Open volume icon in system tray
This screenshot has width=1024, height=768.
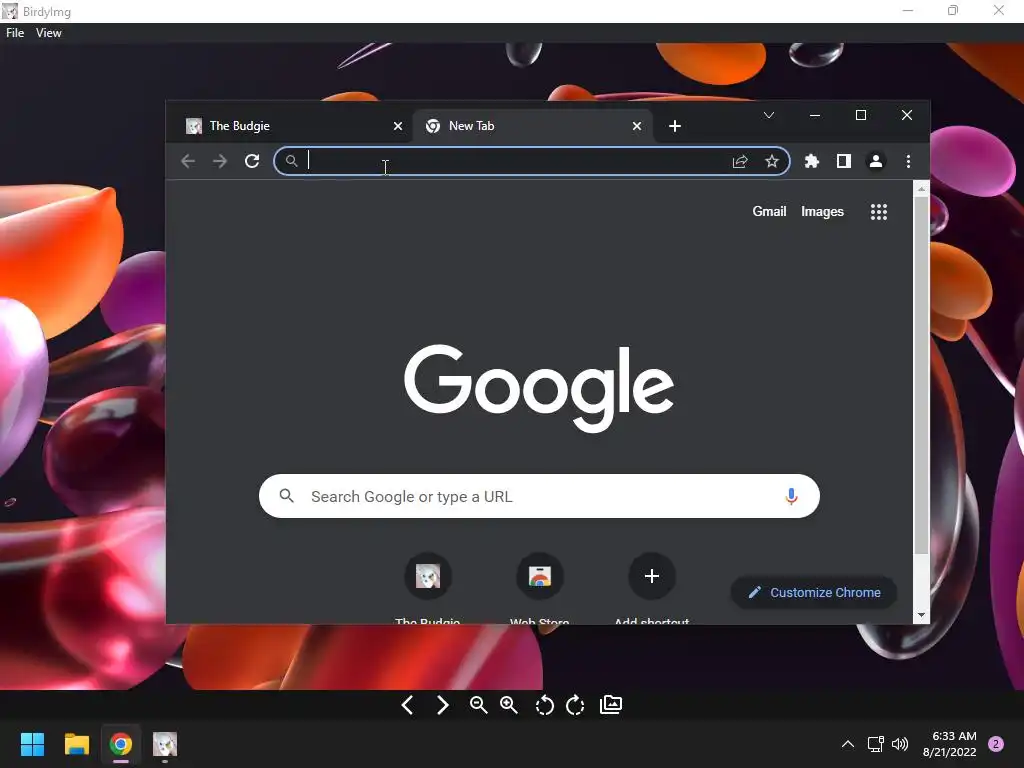pyautogui.click(x=900, y=744)
